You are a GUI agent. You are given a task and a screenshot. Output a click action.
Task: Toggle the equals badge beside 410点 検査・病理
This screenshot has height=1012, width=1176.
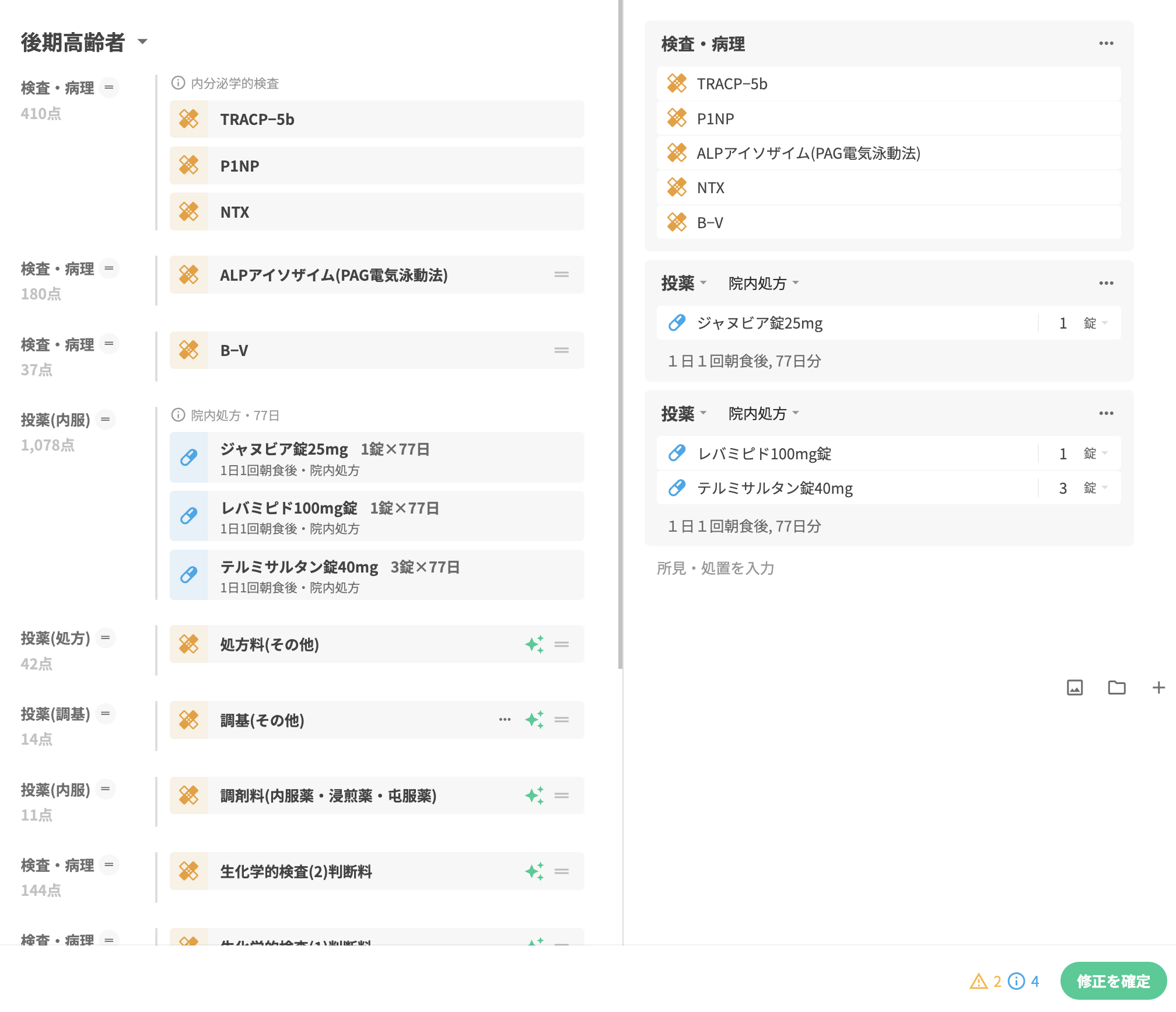click(108, 88)
